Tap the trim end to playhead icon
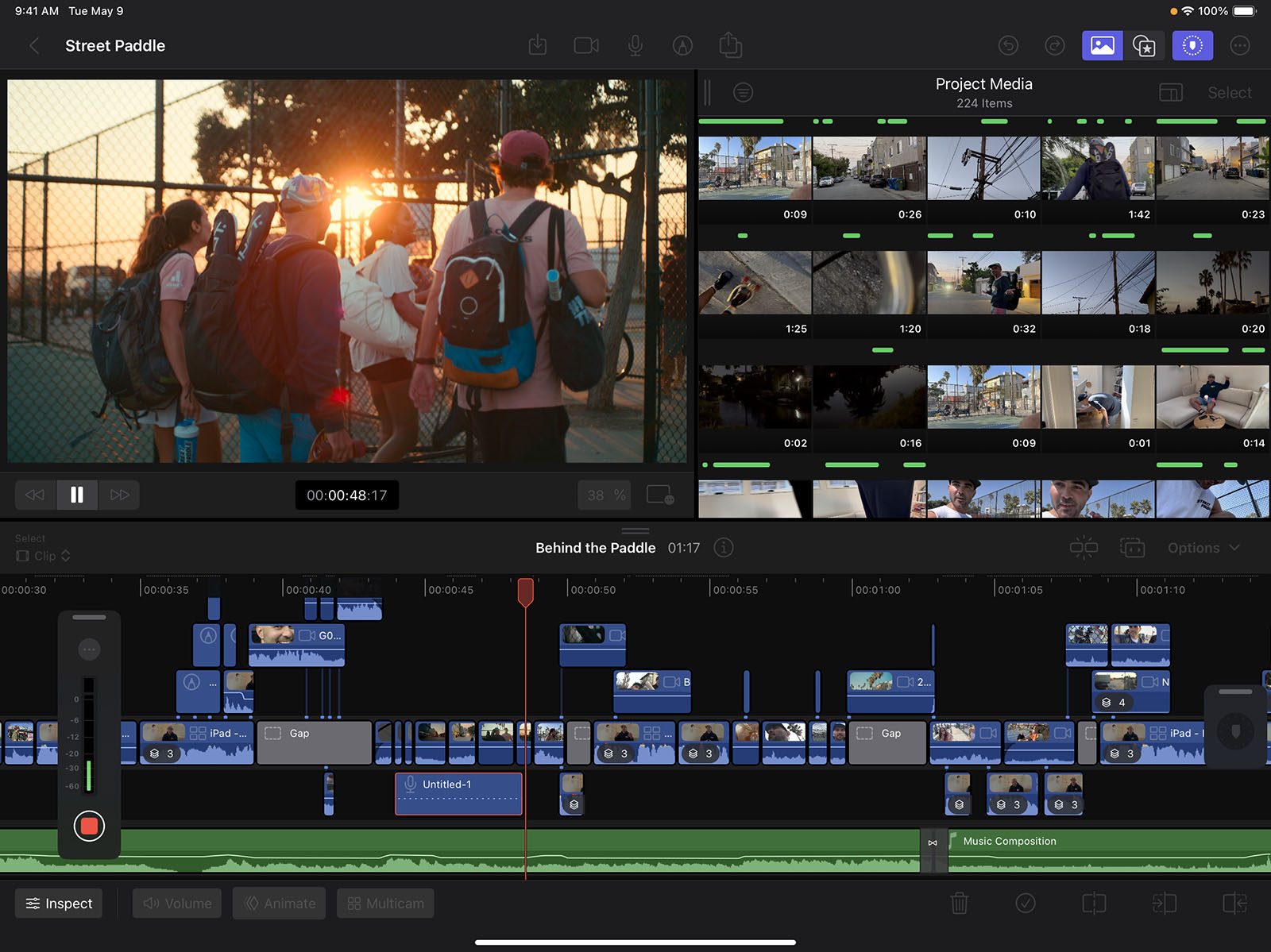 coord(1234,904)
